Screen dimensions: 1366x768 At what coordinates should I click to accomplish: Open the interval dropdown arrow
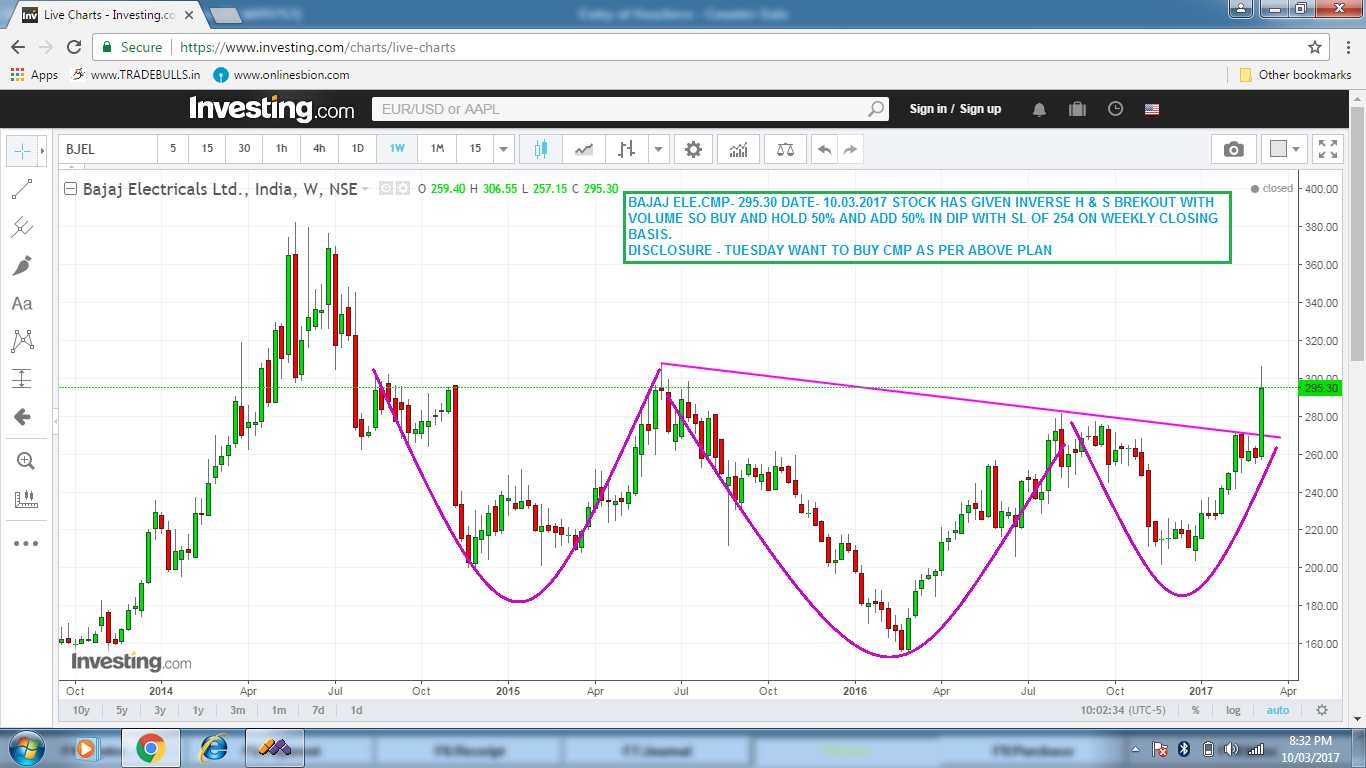504,149
